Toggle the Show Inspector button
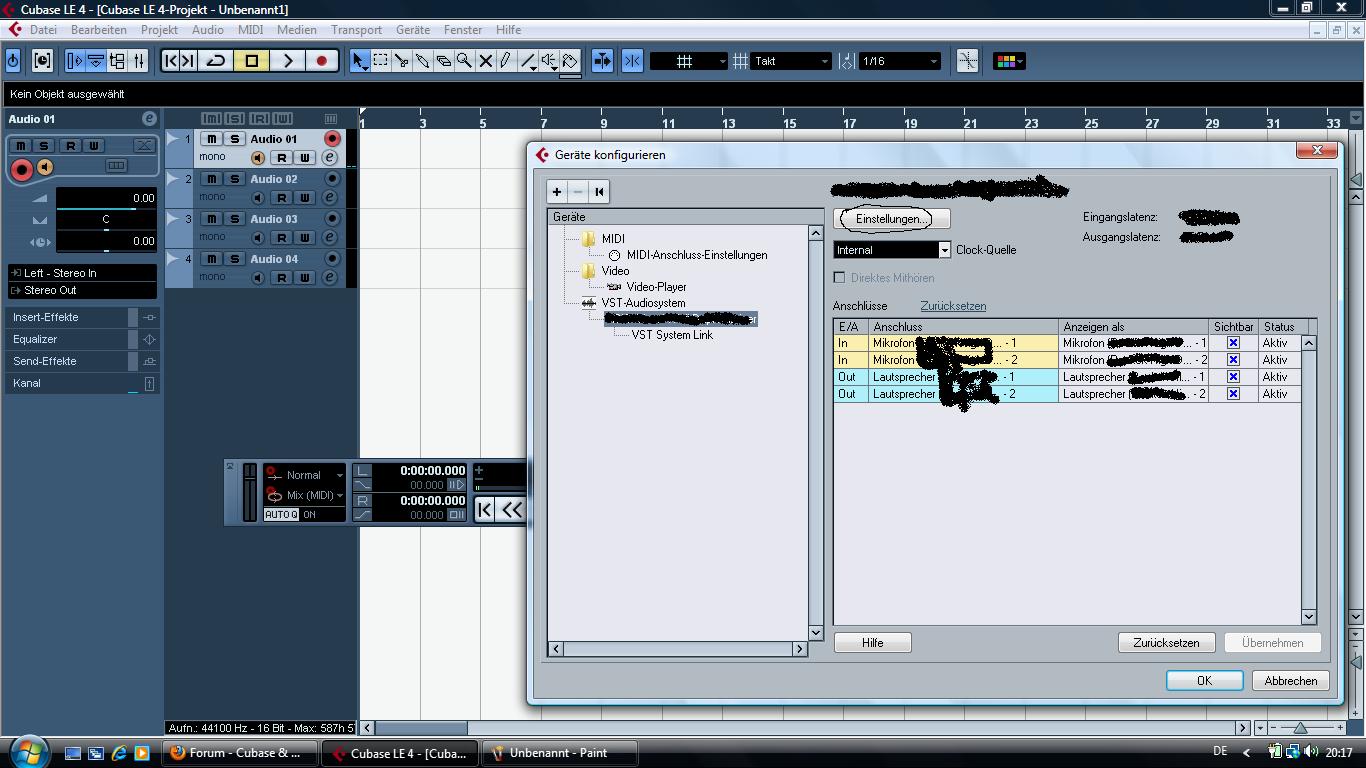This screenshot has width=1366, height=768. (75, 61)
